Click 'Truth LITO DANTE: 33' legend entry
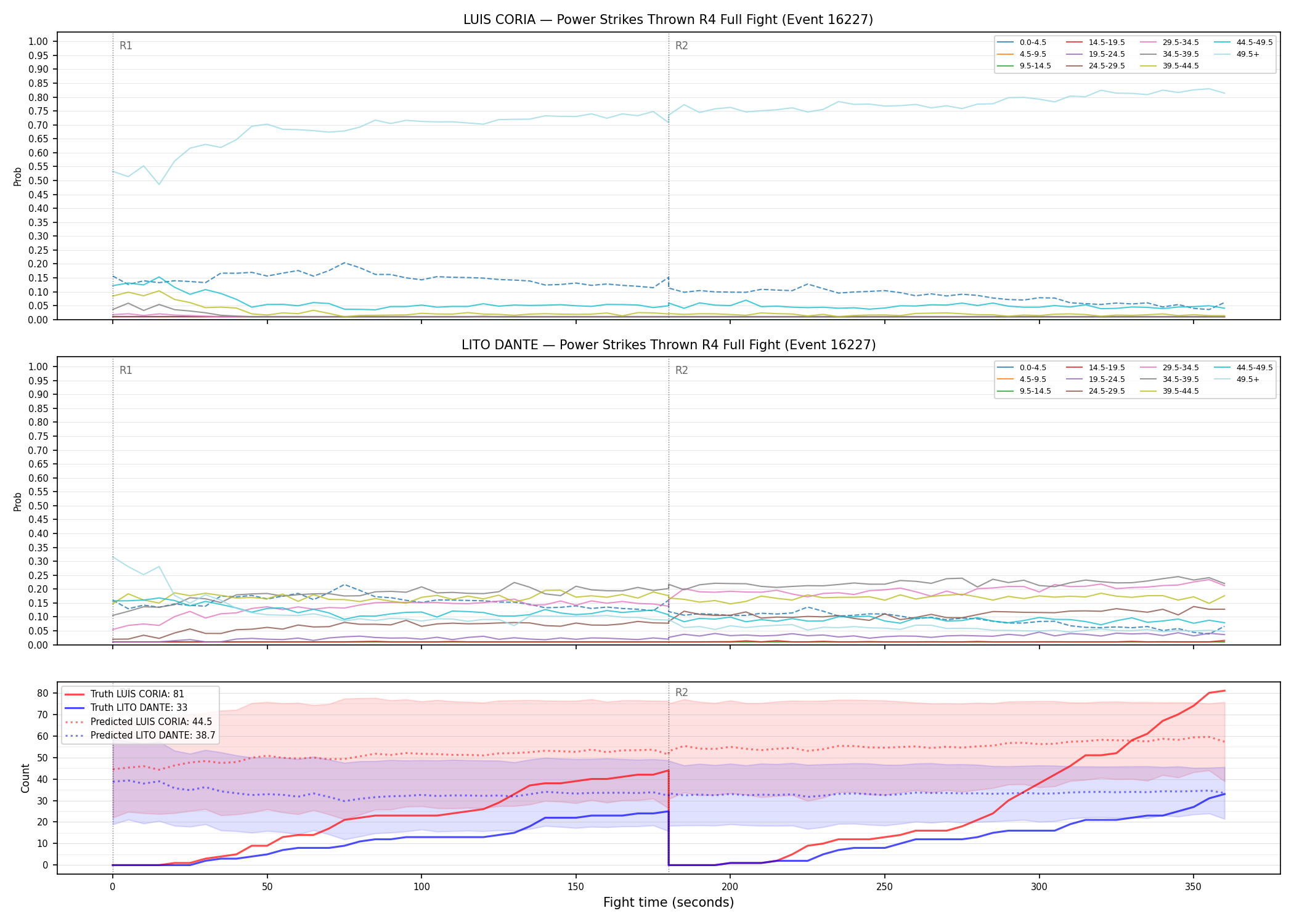Viewport: 1294px width, 924px height. click(x=126, y=708)
